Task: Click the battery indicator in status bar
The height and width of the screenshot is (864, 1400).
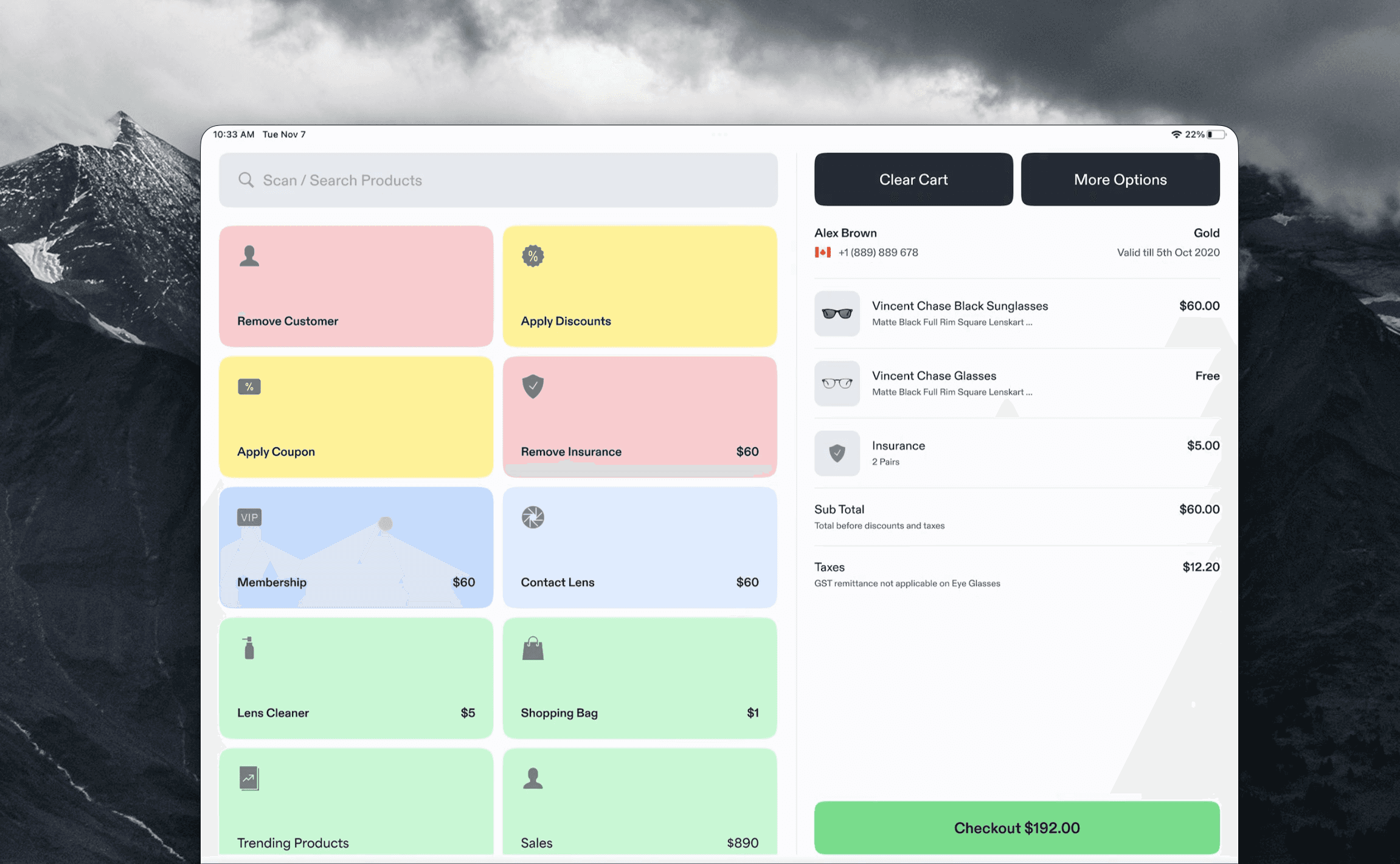Action: click(1216, 134)
